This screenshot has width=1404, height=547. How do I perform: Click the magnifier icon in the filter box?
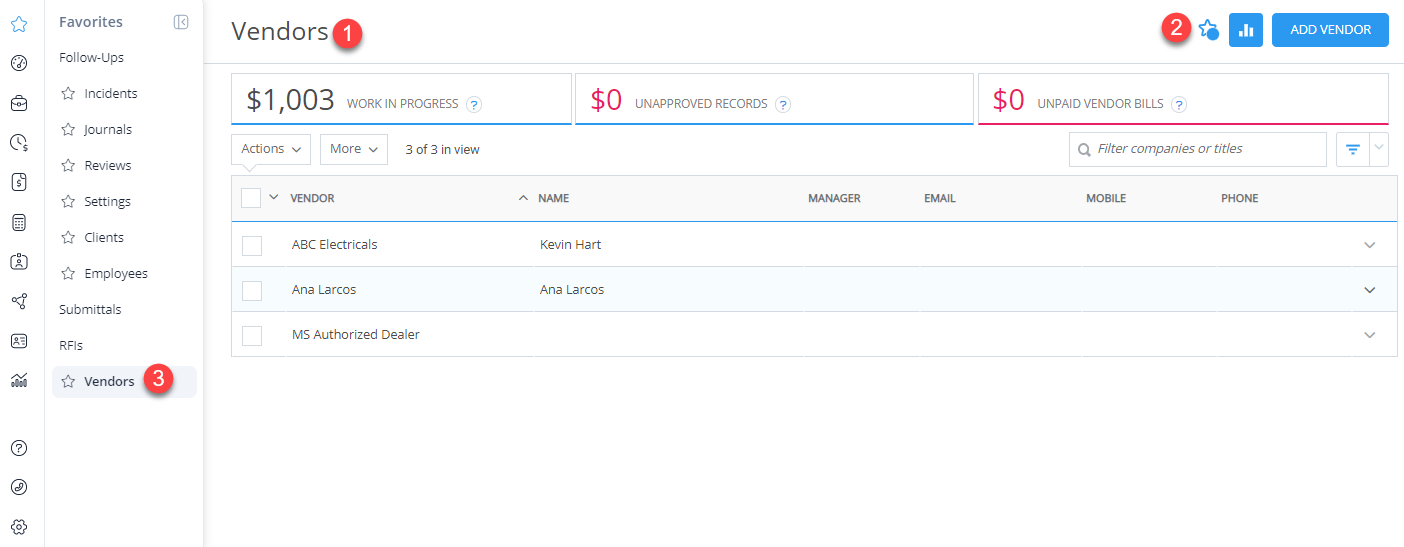click(1084, 150)
